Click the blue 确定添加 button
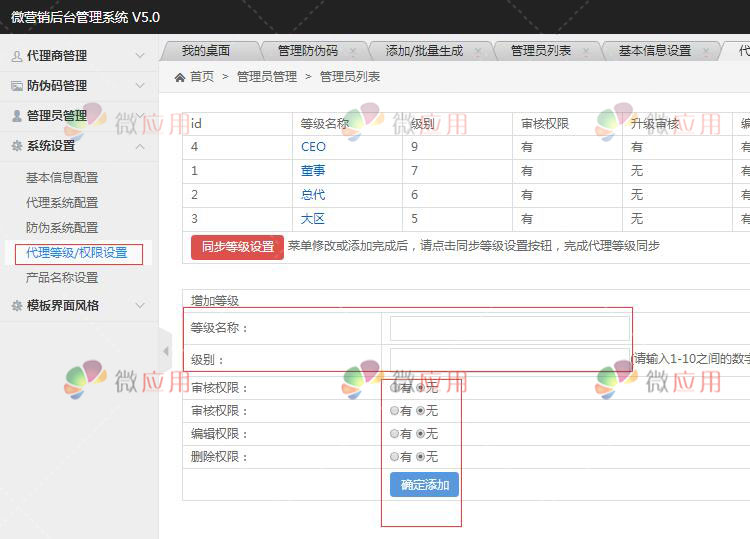This screenshot has width=750, height=539. [x=424, y=484]
